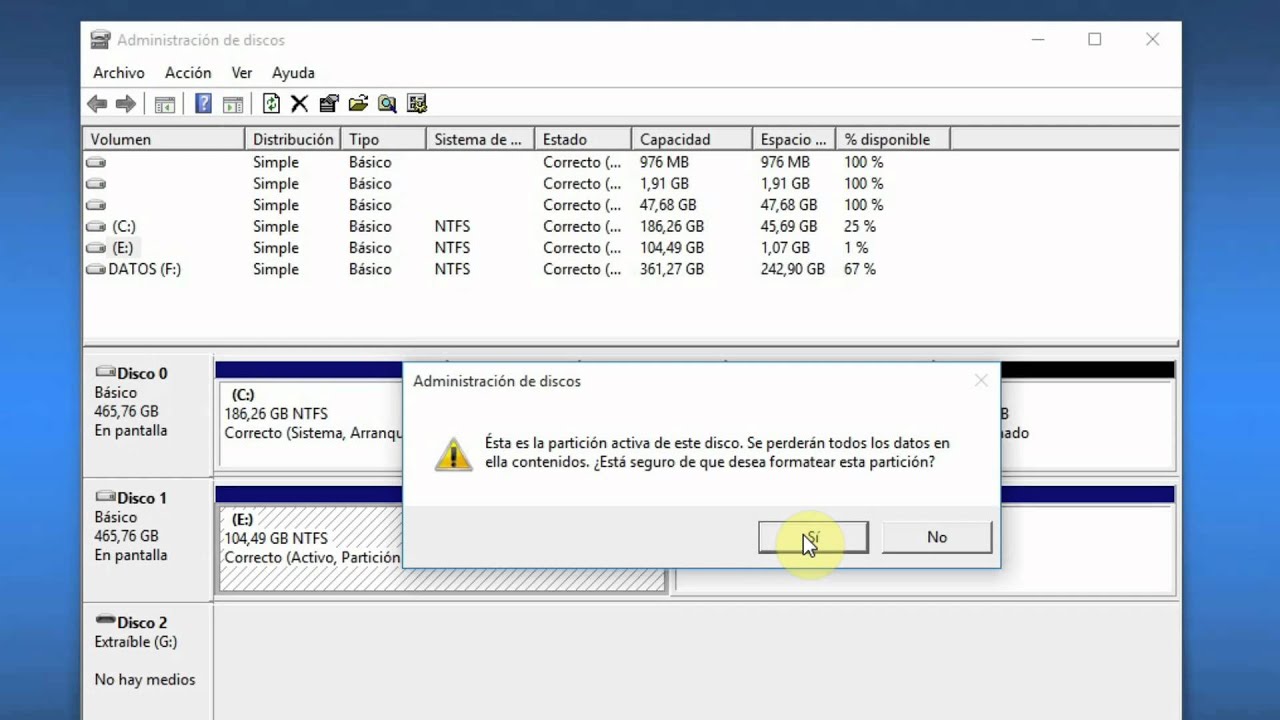
Task: Confirm formatting with the Sí button
Action: [813, 537]
